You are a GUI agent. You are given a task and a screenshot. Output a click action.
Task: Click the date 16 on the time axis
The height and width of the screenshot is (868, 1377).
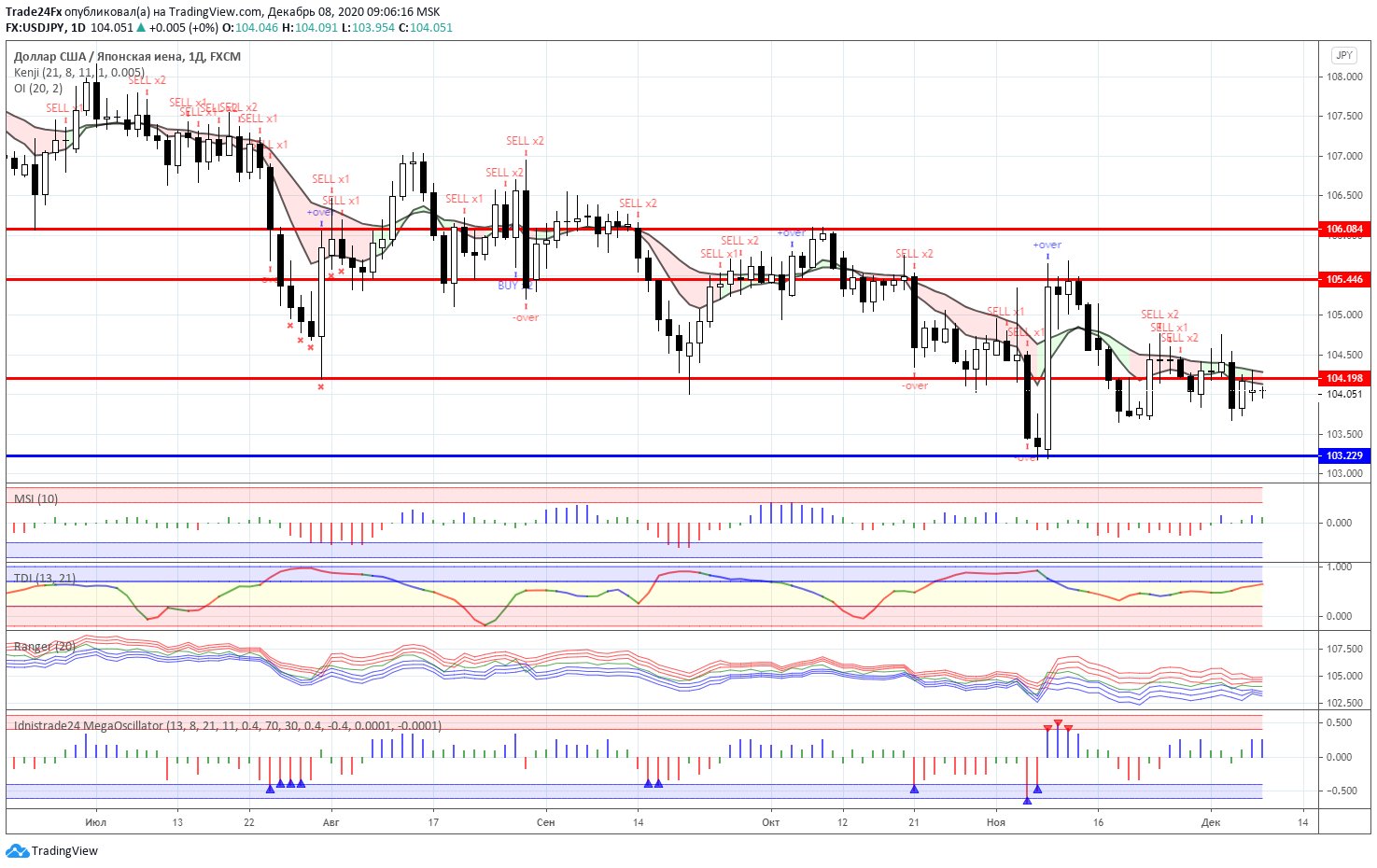pos(1099,822)
